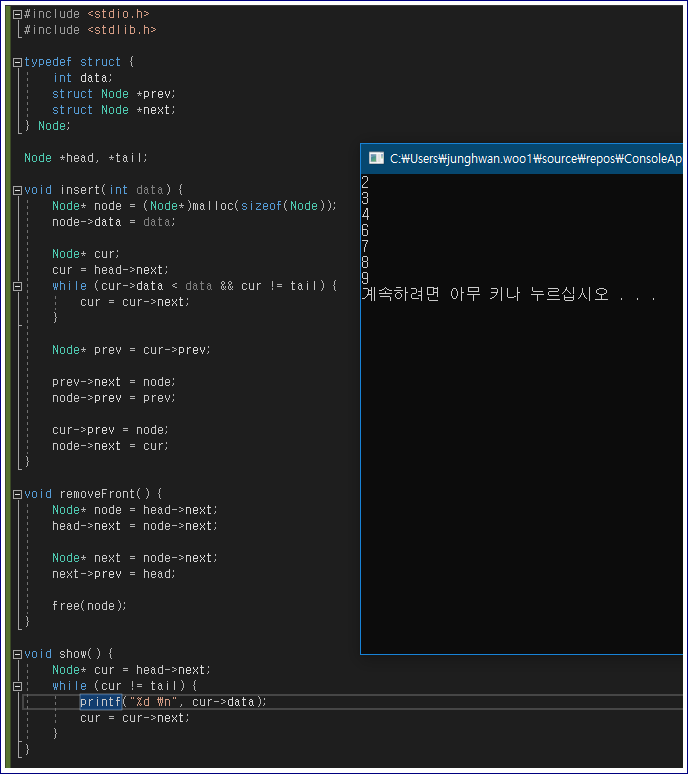The width and height of the screenshot is (688, 774).
Task: Click the malloc(sizeof(Node)) line
Action: [x=194, y=206]
